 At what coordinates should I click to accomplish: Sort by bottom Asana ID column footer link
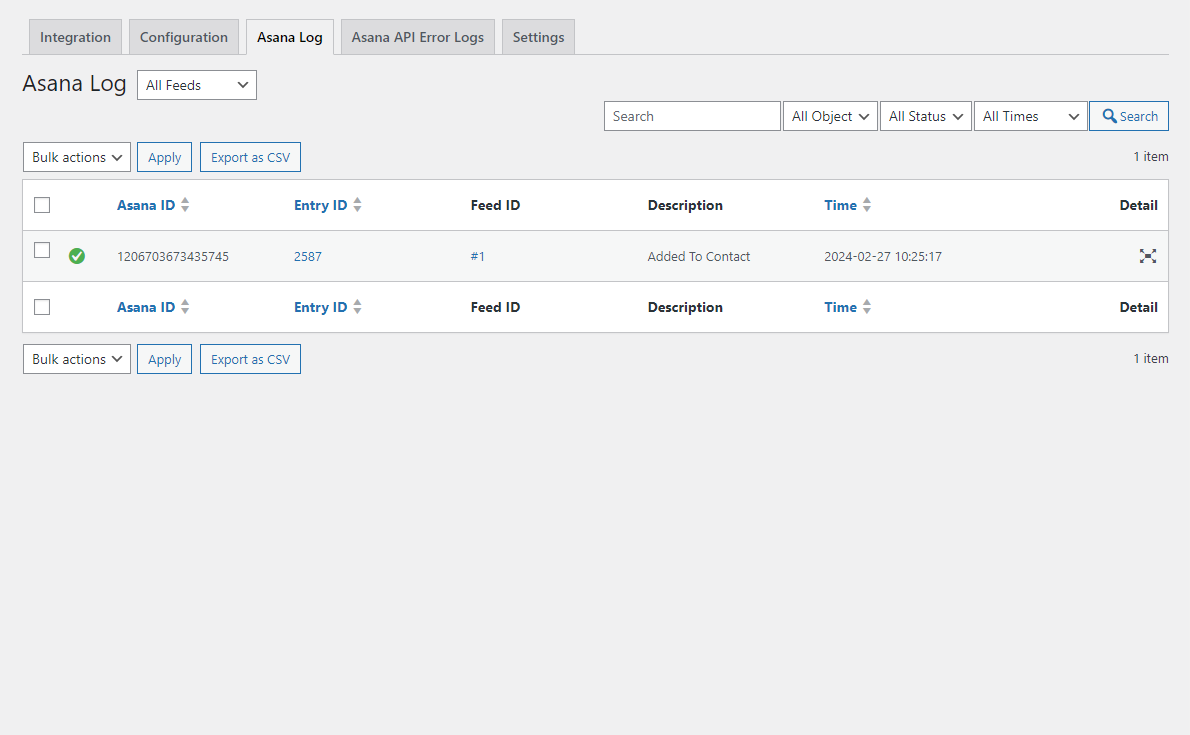point(146,307)
